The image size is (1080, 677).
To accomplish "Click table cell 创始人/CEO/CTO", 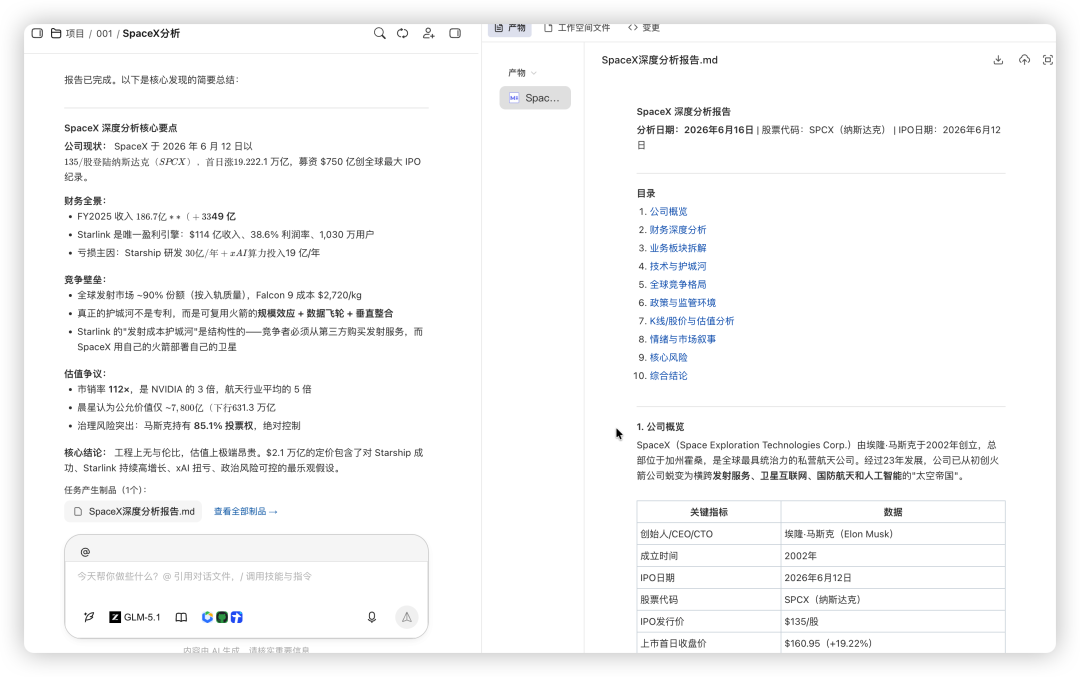I will (709, 534).
